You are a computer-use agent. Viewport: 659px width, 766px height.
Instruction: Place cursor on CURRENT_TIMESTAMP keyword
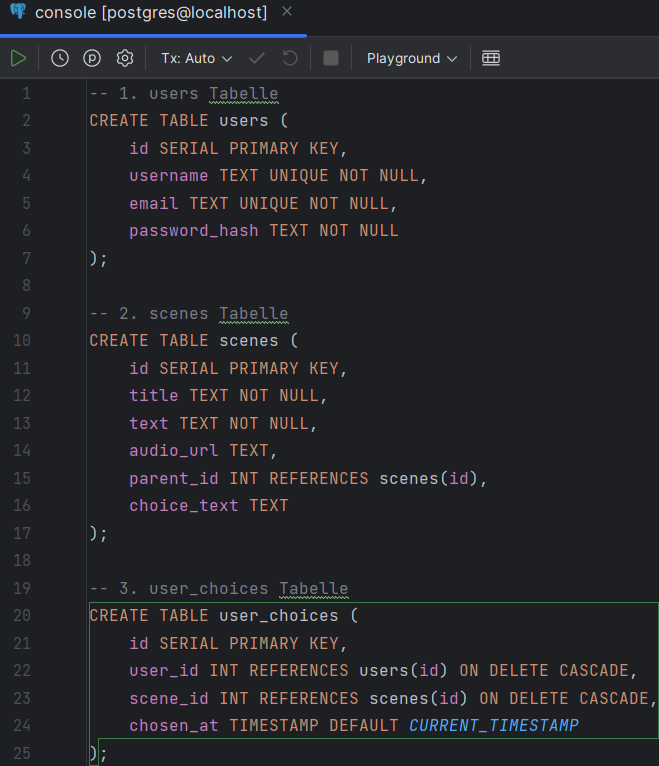[493, 725]
